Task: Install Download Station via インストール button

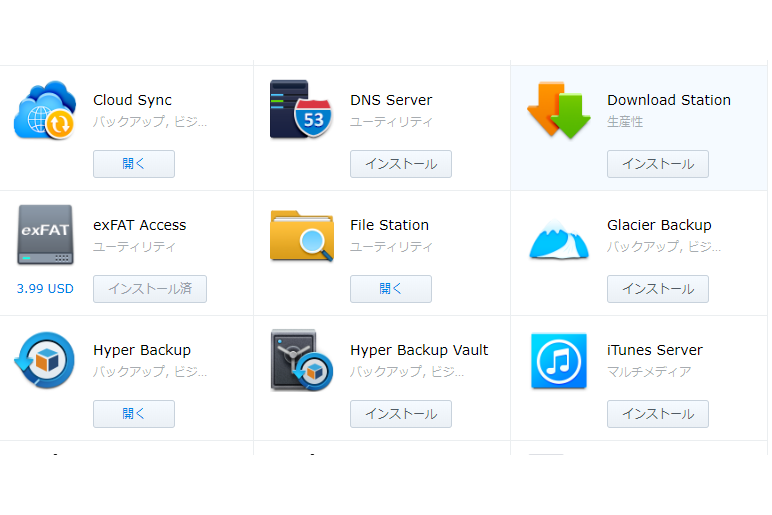Action: point(658,164)
